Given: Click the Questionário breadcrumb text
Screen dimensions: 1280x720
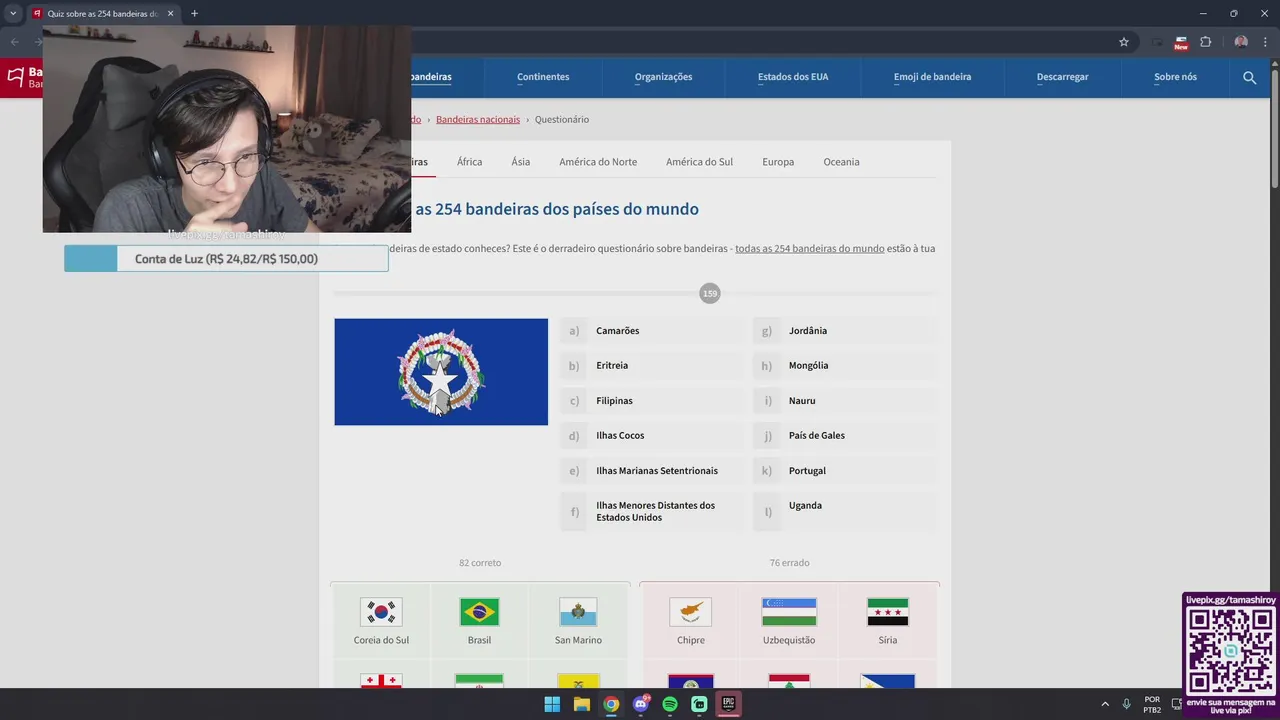Looking at the screenshot, I should tap(562, 119).
